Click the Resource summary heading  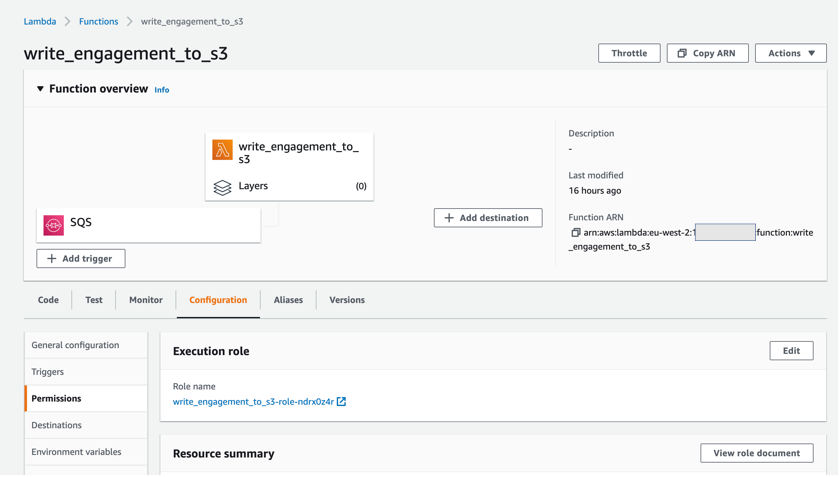[224, 453]
